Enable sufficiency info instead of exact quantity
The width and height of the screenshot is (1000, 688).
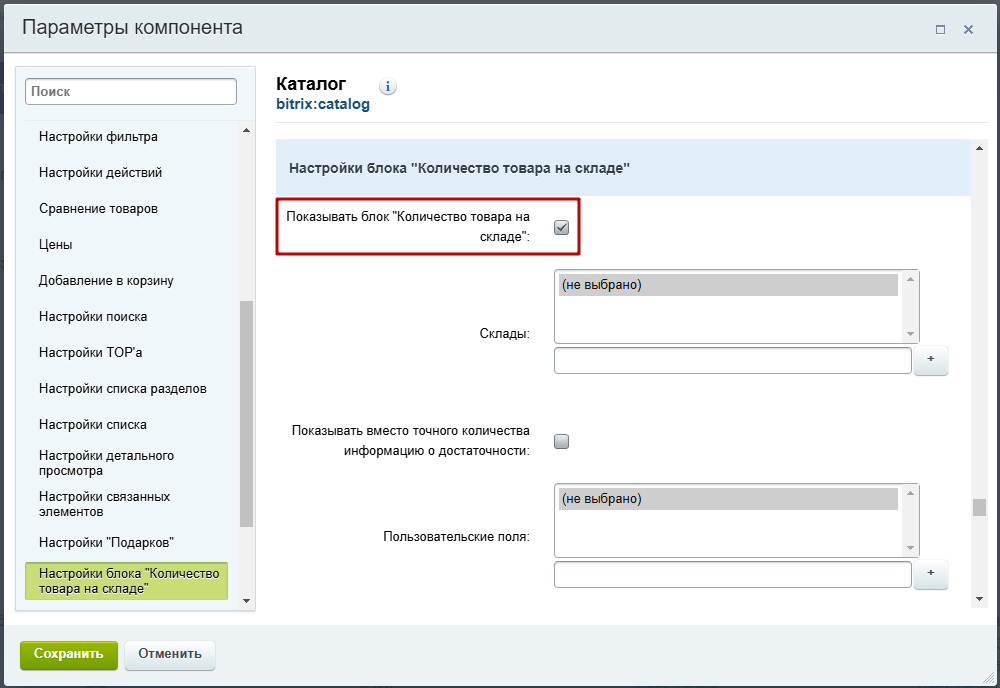[561, 441]
